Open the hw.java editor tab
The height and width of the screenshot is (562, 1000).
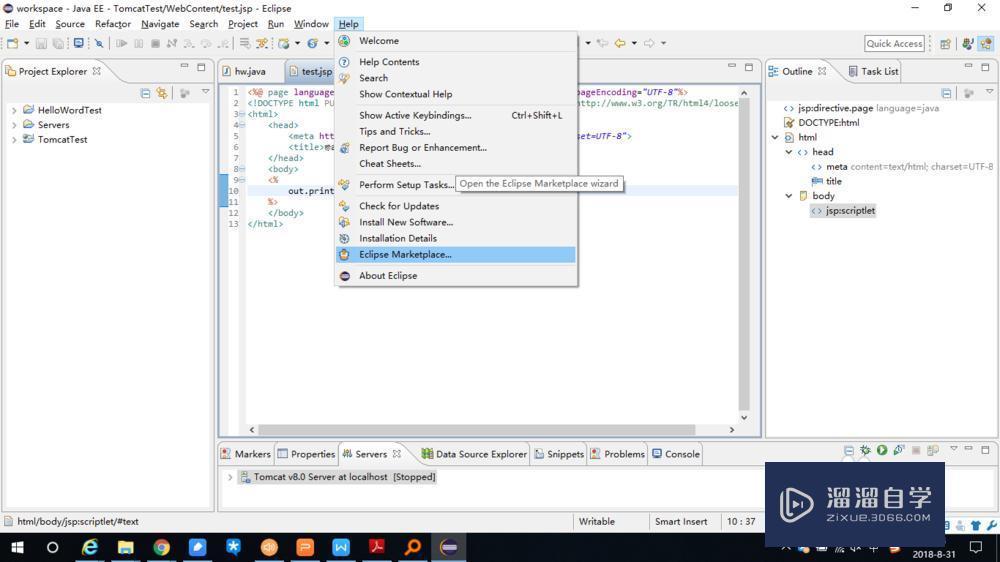point(249,72)
